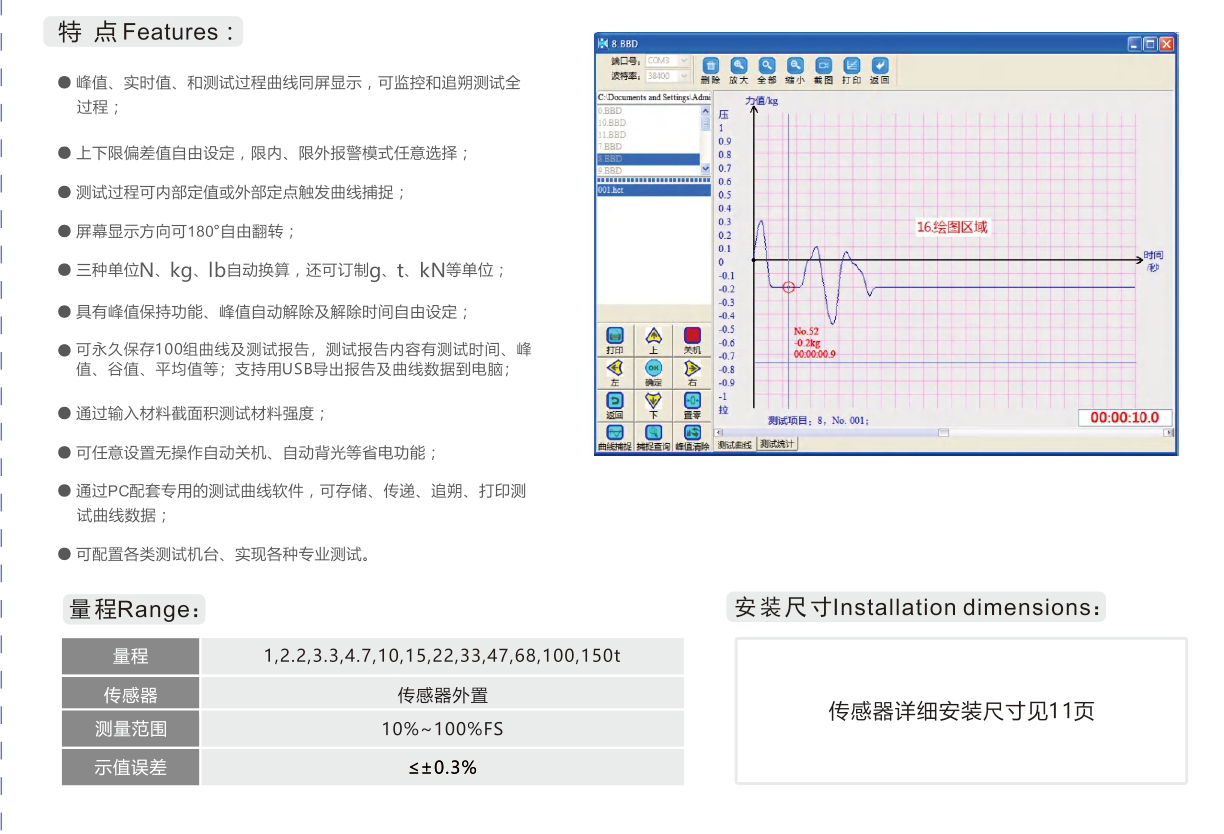Viewport: 1224px width, 834px height.
Task: Click the 峰值清除 peak clear icon
Action: (691, 433)
